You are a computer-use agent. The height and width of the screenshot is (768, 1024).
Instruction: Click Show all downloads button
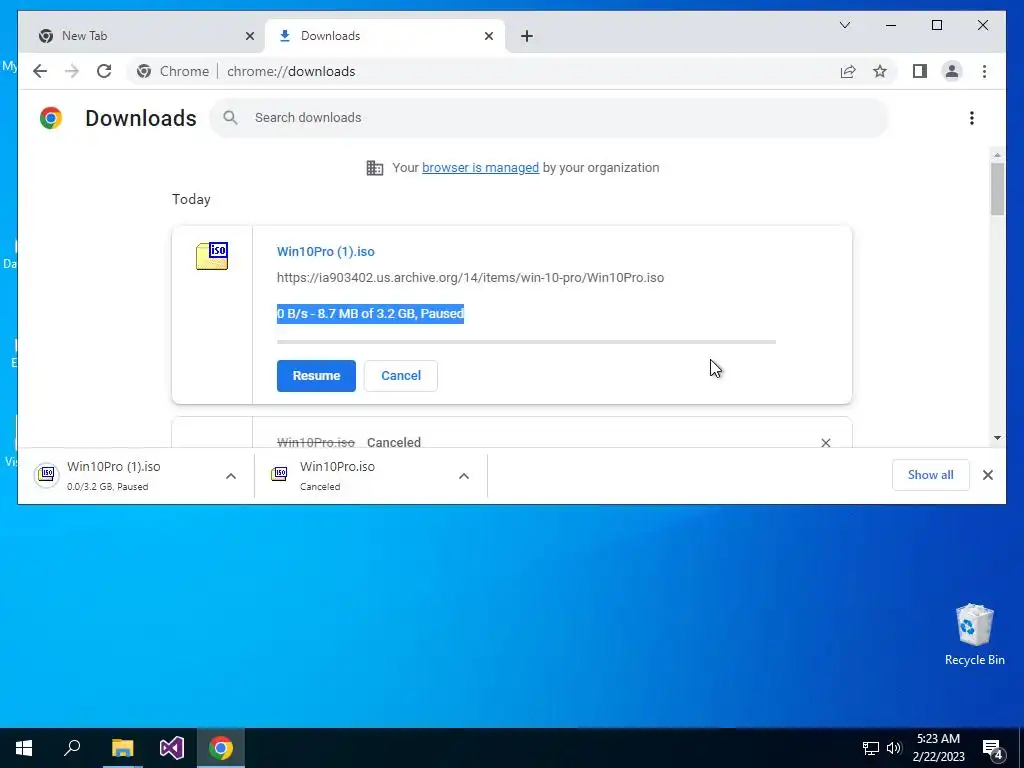click(x=930, y=475)
